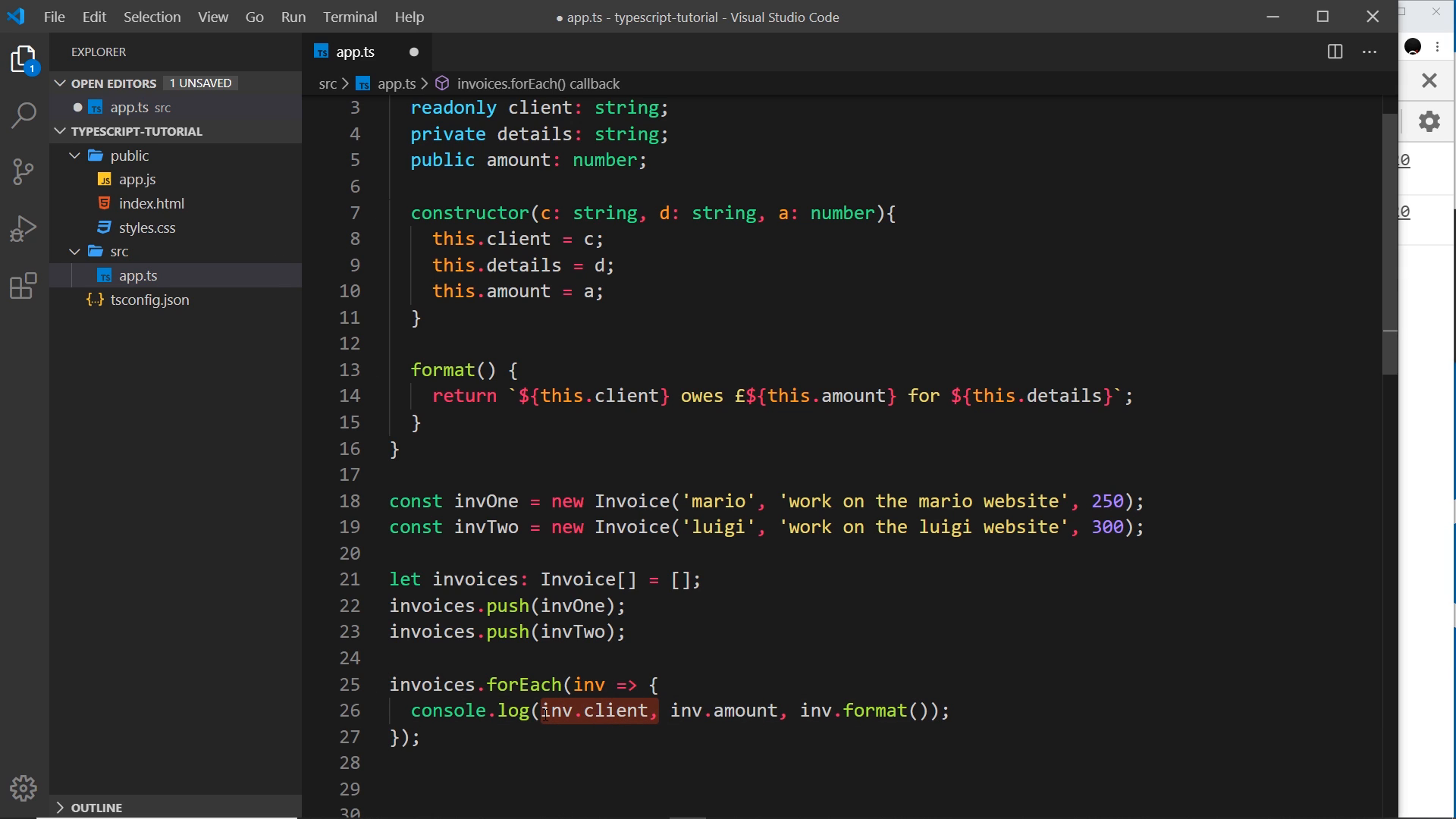The image size is (1456, 819).
Task: Open the Search view icon
Action: point(24,115)
